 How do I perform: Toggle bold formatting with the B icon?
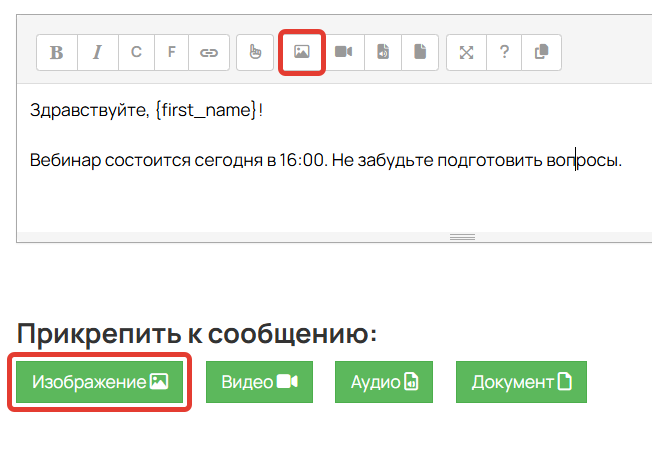(x=57, y=52)
